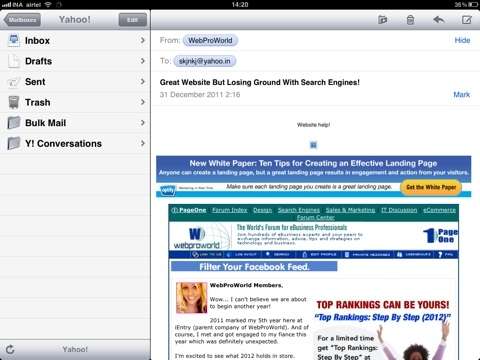The height and width of the screenshot is (360, 480).
Task: Open the Trash folder icon
Action: pyautogui.click(x=14, y=102)
